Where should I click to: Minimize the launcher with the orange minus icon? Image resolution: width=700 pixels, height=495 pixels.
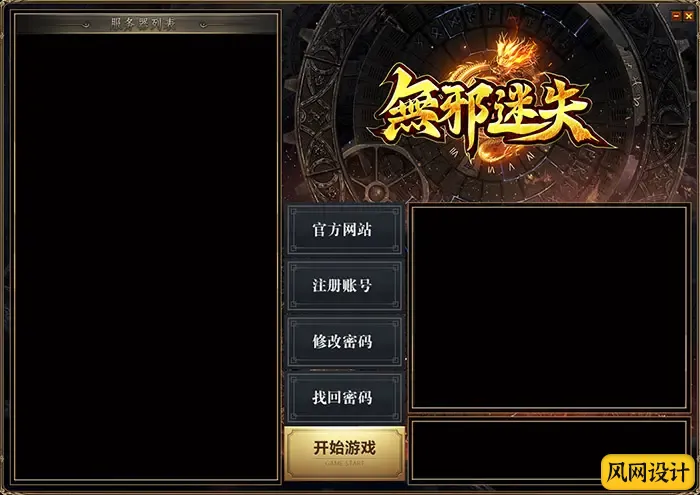tap(676, 17)
